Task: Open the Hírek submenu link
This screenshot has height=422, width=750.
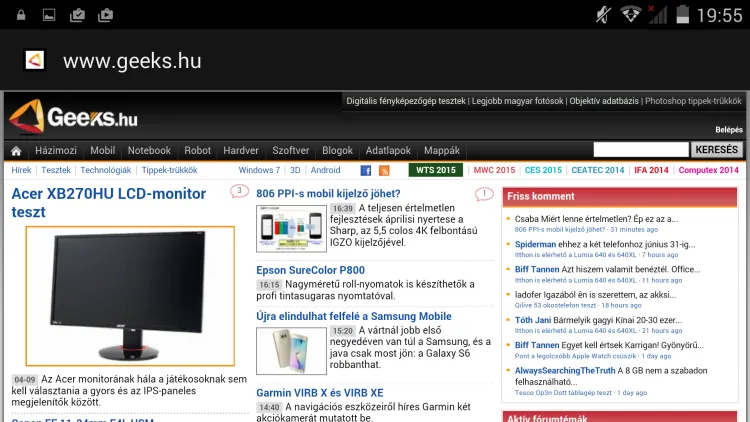Action: [21, 170]
